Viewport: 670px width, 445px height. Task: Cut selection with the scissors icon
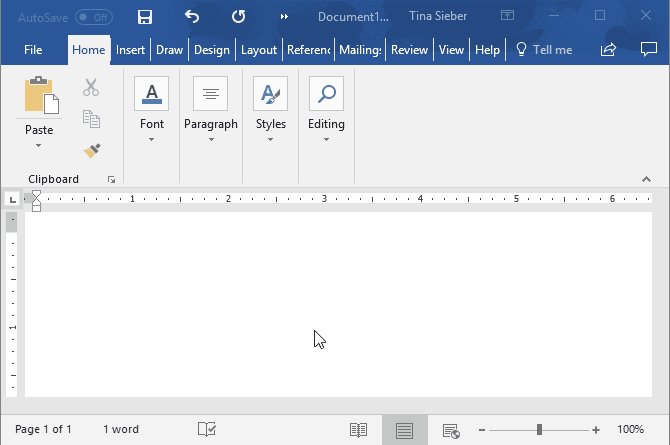click(92, 88)
